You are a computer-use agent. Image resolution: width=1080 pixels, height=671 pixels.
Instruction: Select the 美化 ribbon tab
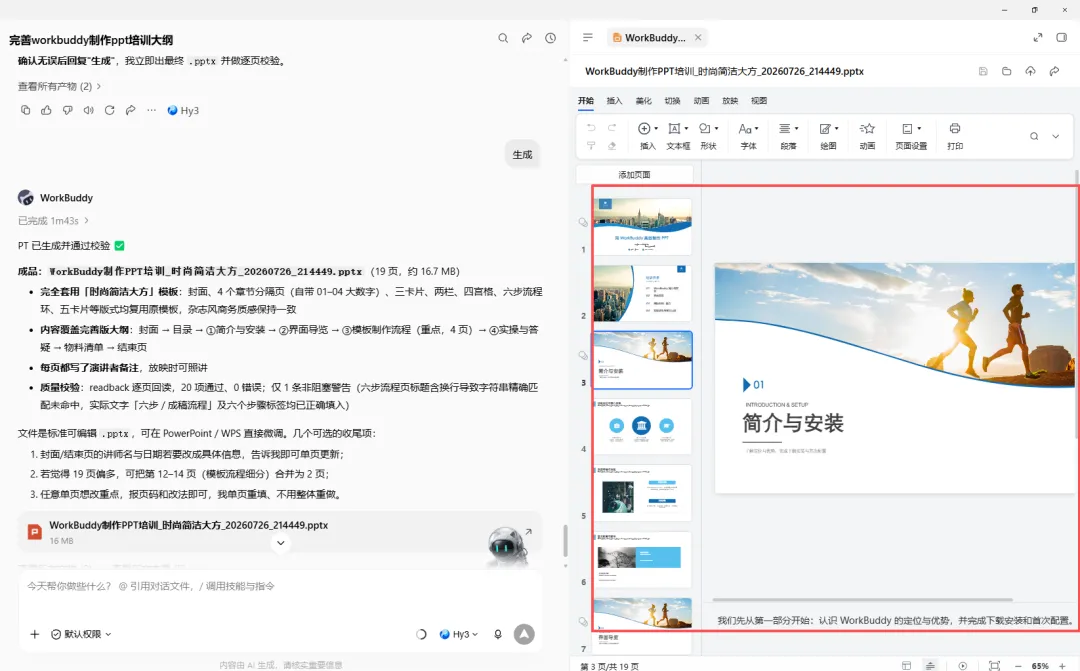(x=643, y=101)
